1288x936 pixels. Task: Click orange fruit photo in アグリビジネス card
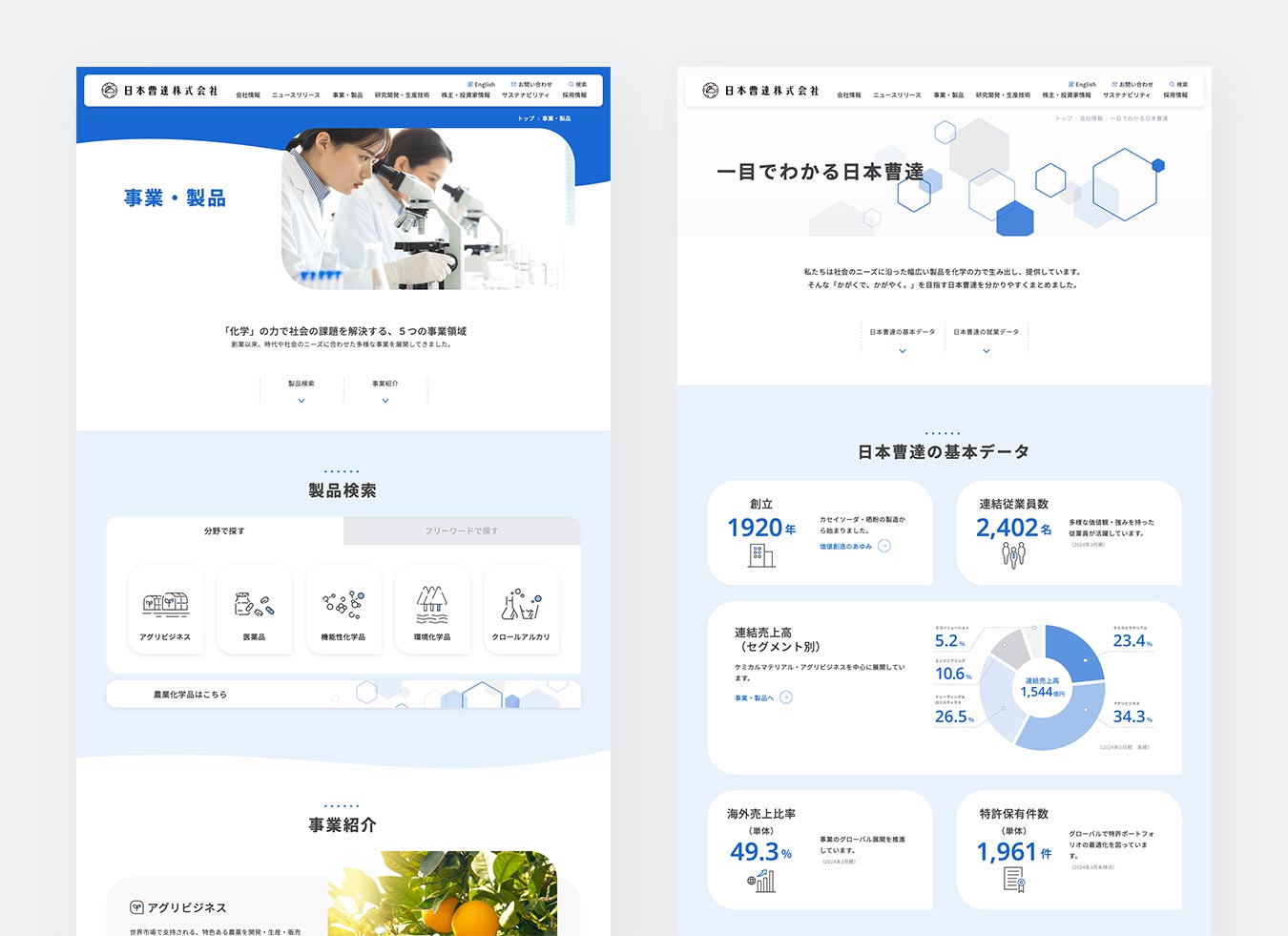tap(443, 893)
